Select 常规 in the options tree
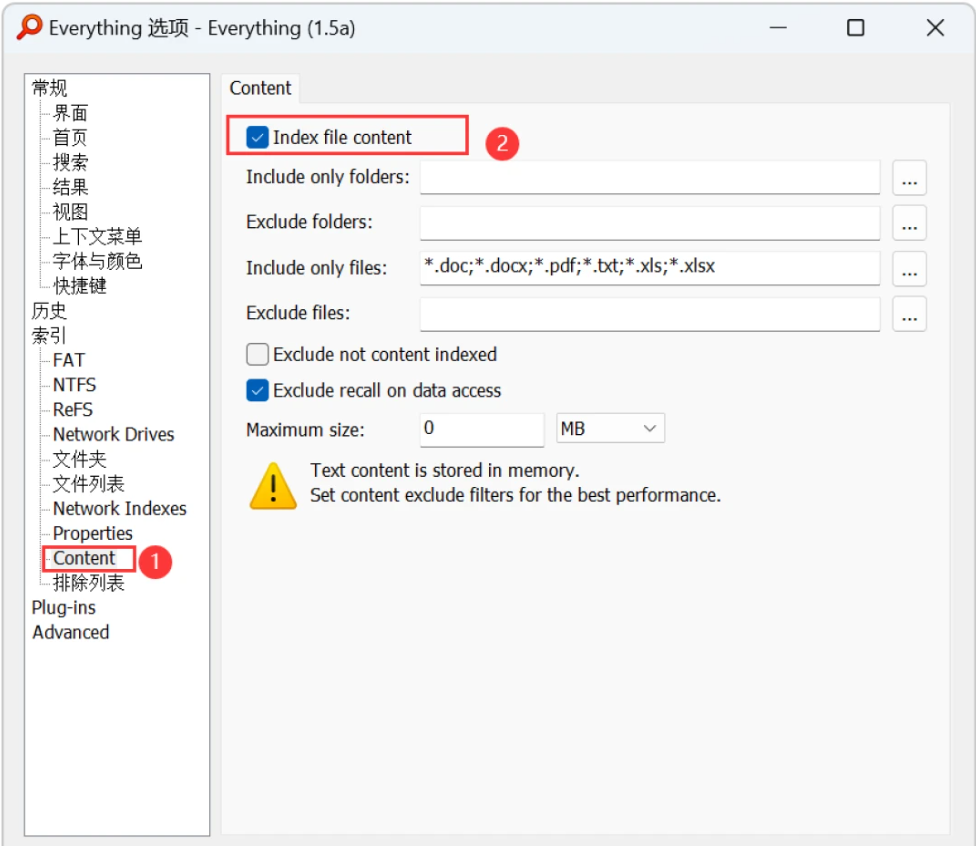This screenshot has height=846, width=976. (x=49, y=88)
